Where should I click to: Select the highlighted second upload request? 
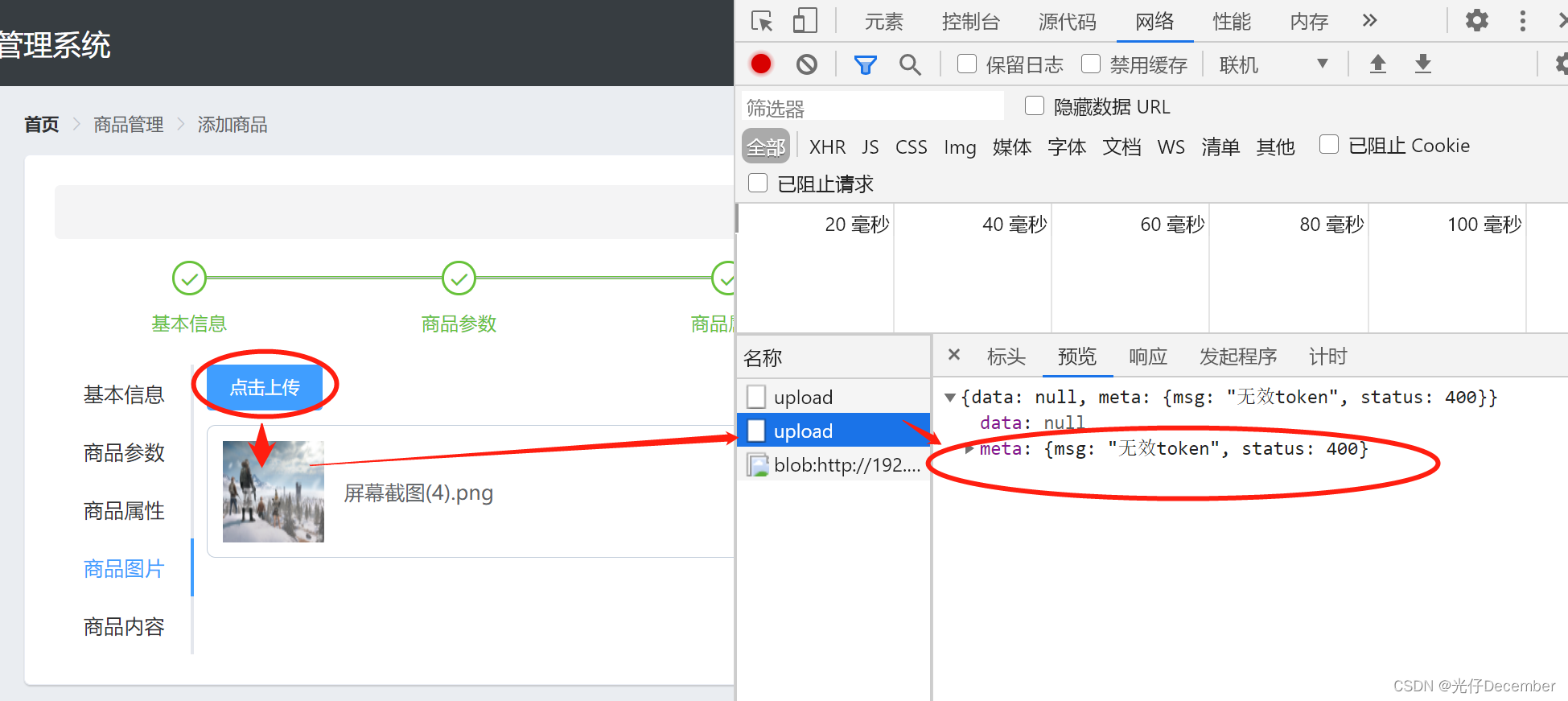833,431
